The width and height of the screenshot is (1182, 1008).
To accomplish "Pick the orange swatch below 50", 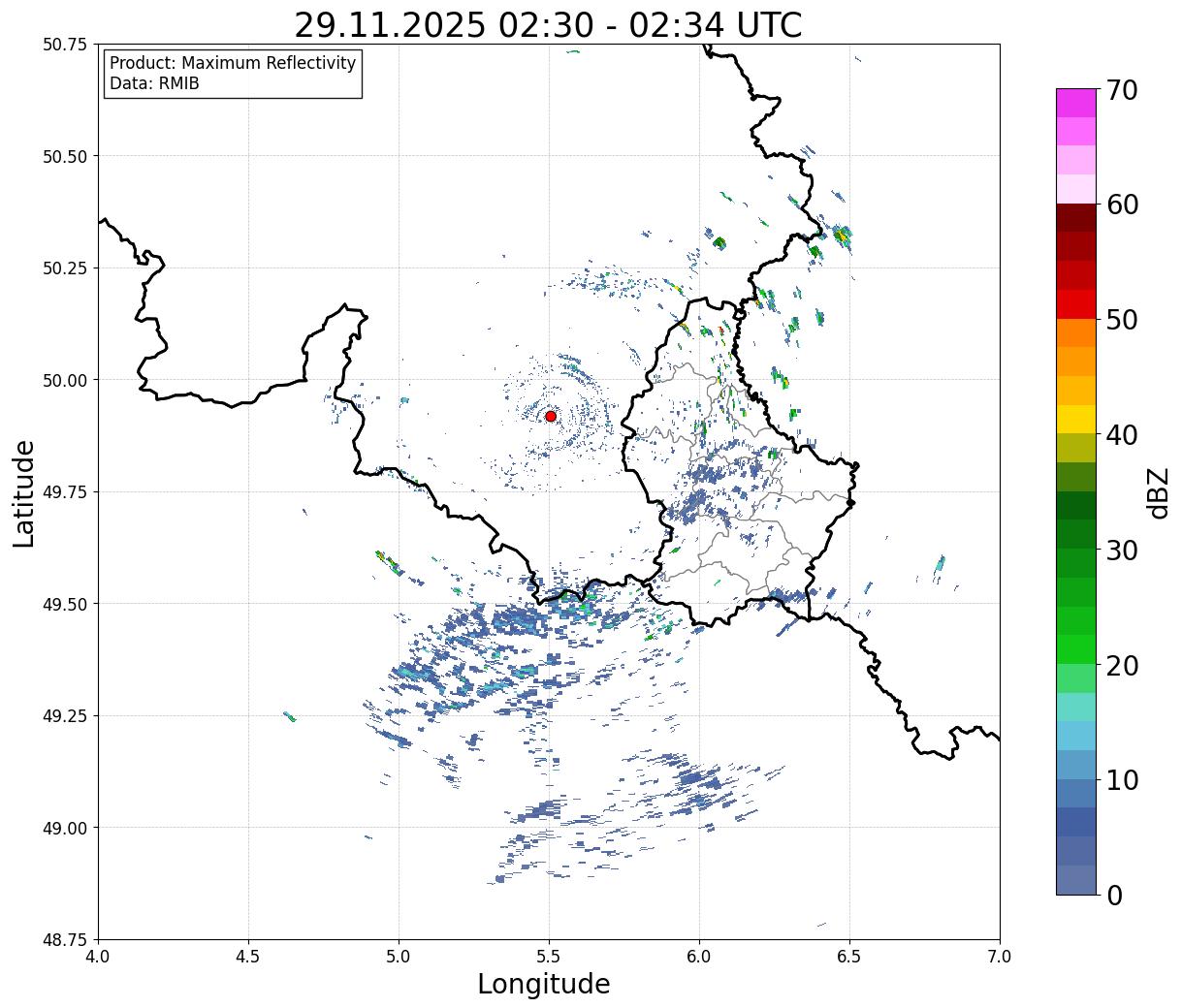I will click(1076, 332).
